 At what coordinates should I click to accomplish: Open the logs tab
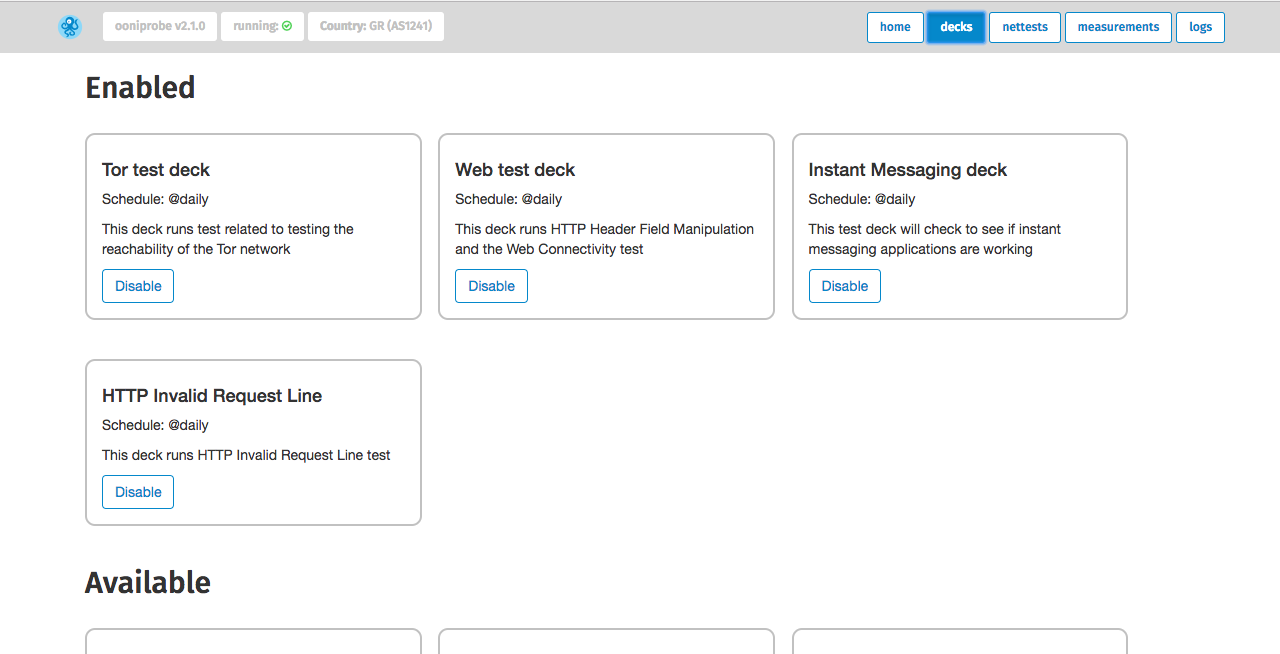(x=1200, y=27)
